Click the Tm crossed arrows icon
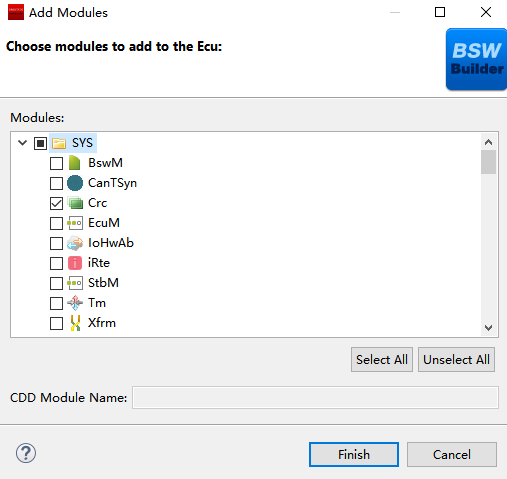Image resolution: width=507 pixels, height=479 pixels. (75, 303)
